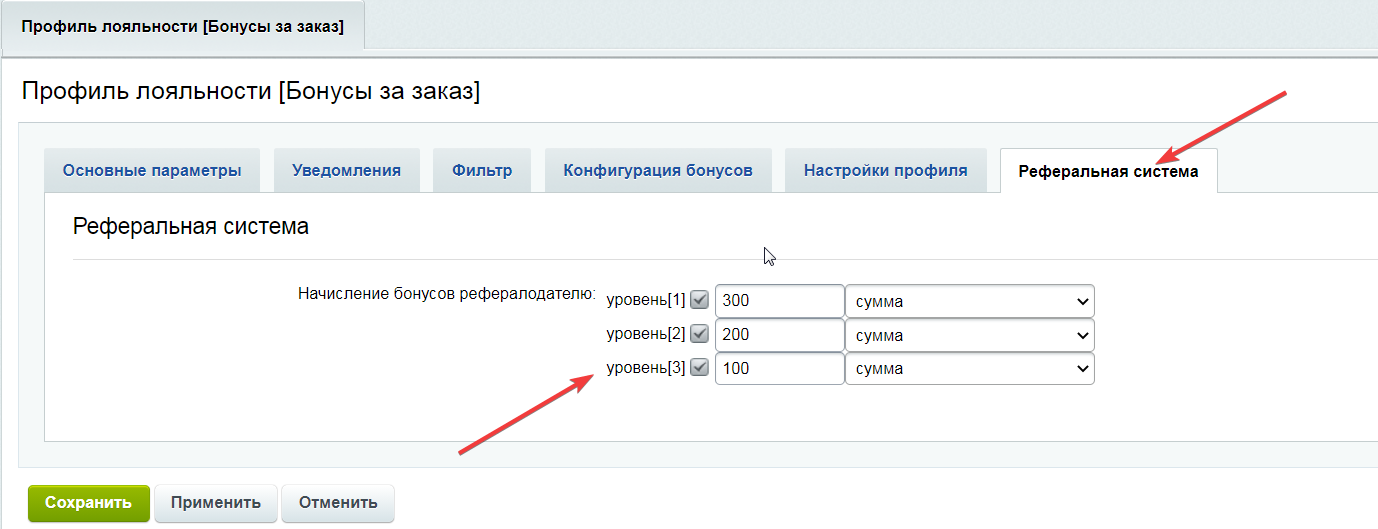Click the level 2 field containing 200
The height and width of the screenshot is (529, 1378).
(x=780, y=335)
